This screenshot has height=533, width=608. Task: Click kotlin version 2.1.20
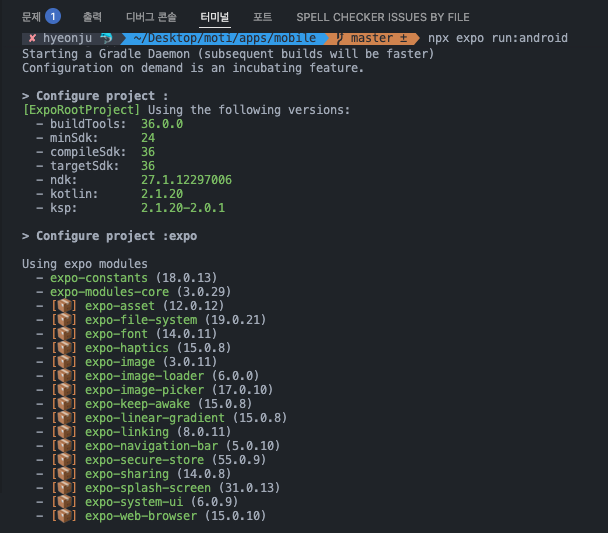pyautogui.click(x=162, y=194)
